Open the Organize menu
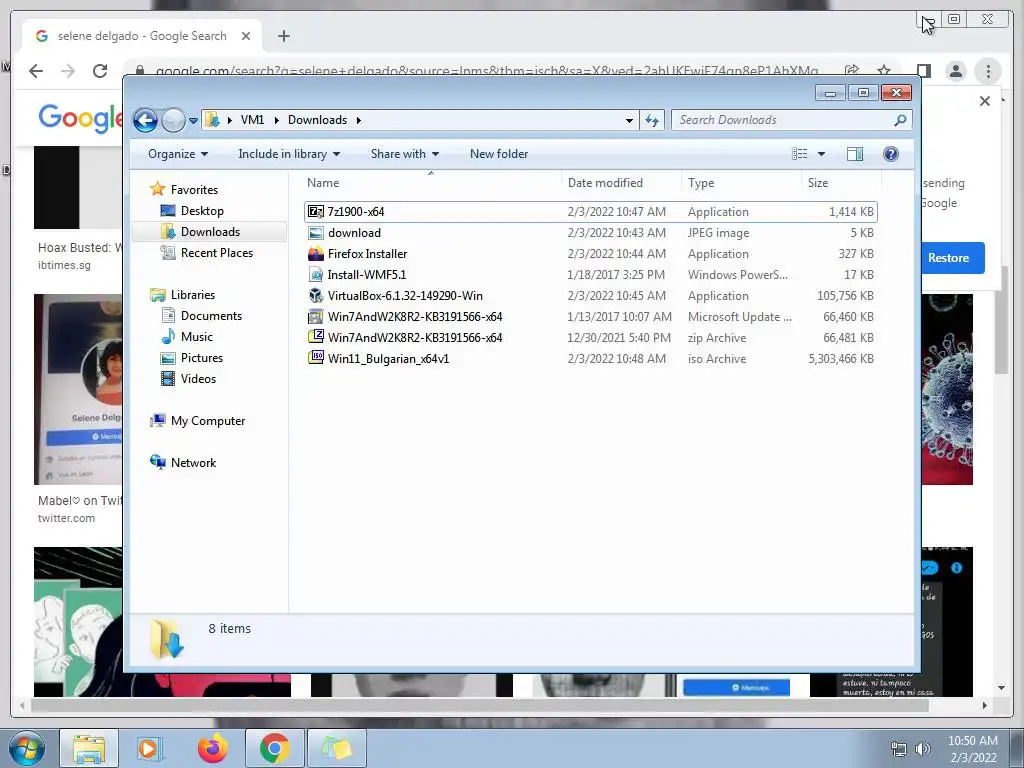This screenshot has width=1024, height=768. point(178,154)
